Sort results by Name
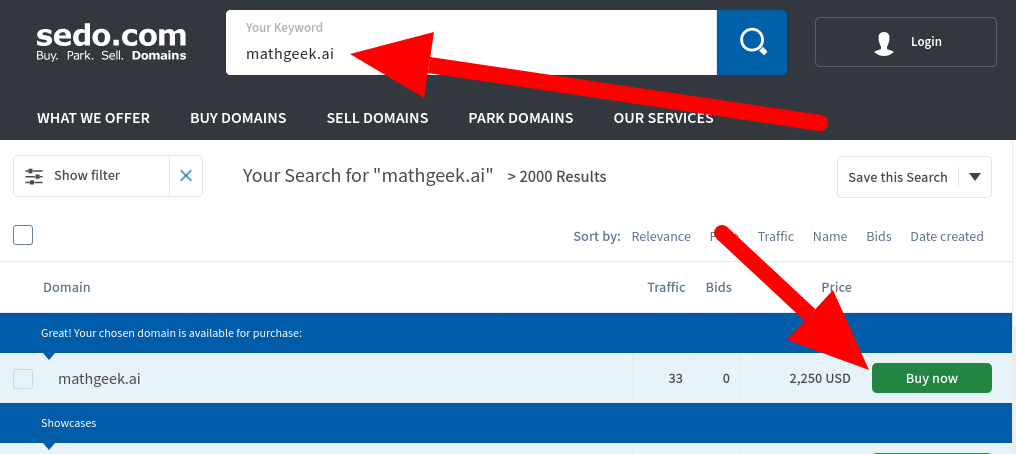The image size is (1016, 454). [830, 236]
